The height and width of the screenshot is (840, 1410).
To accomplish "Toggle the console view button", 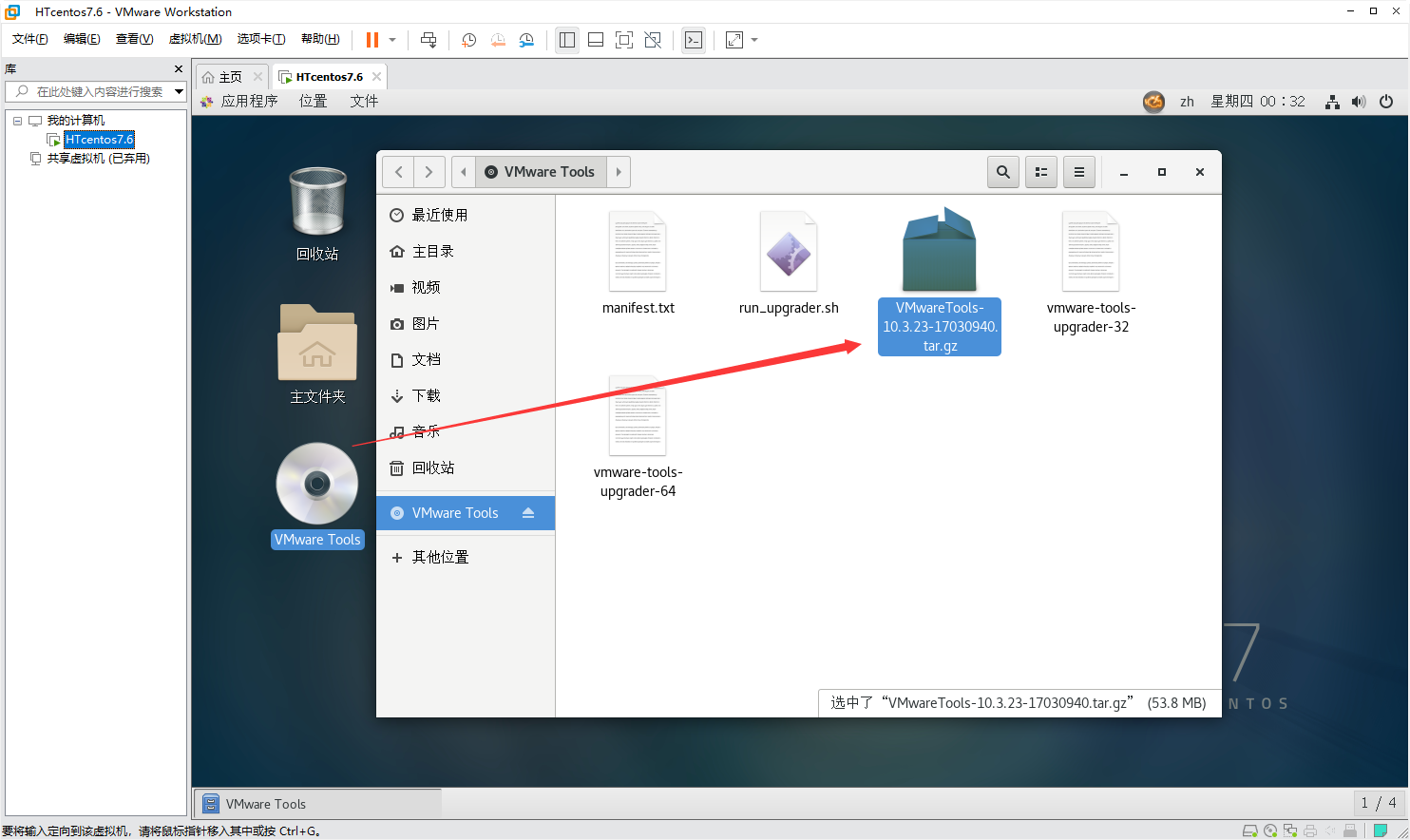I will [694, 40].
